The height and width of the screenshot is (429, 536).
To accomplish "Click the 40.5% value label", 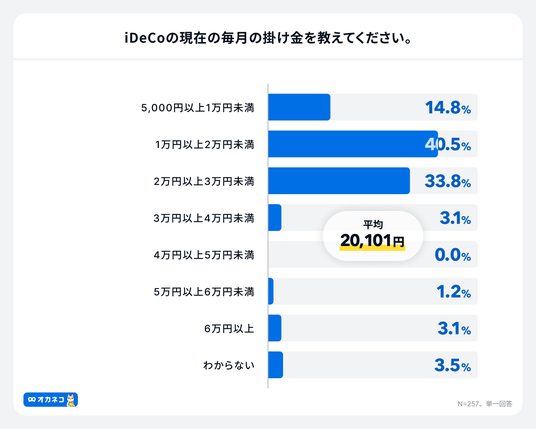I will click(x=448, y=144).
